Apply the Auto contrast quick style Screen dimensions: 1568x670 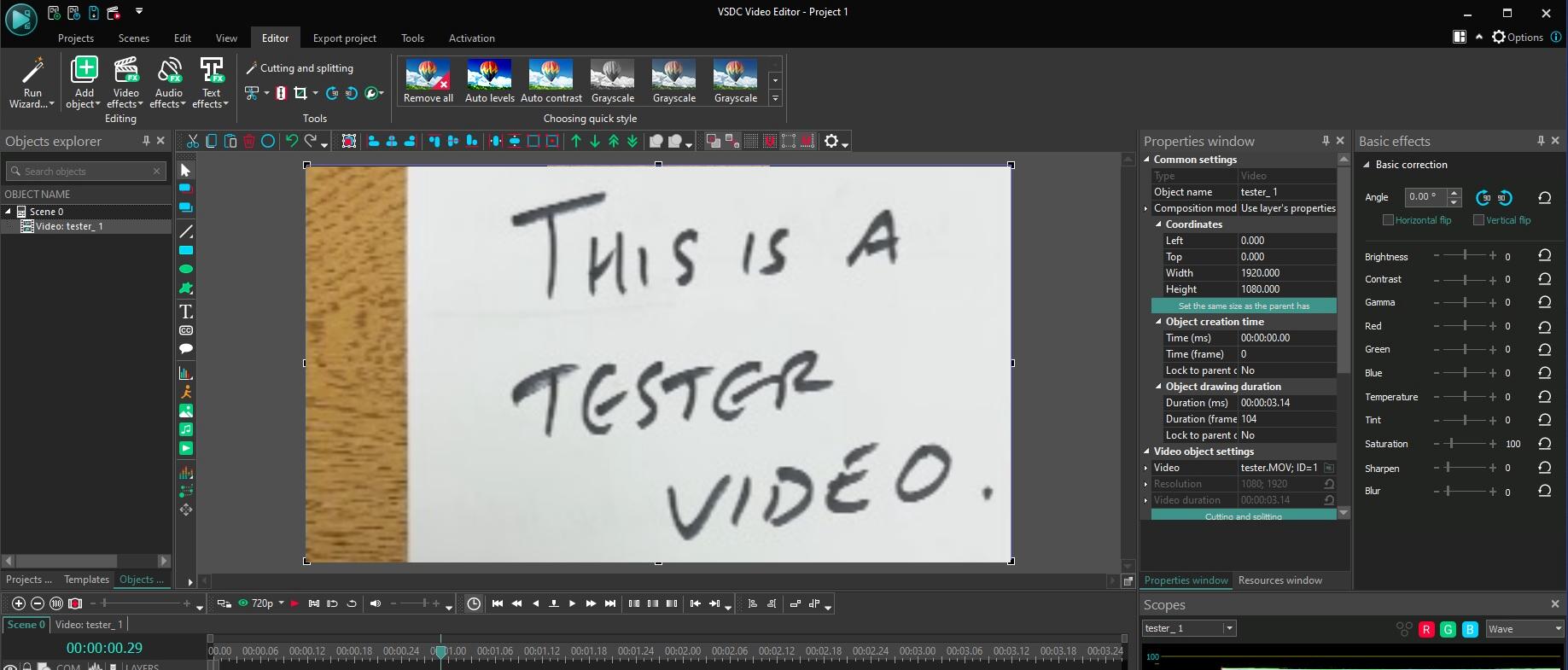coord(551,82)
